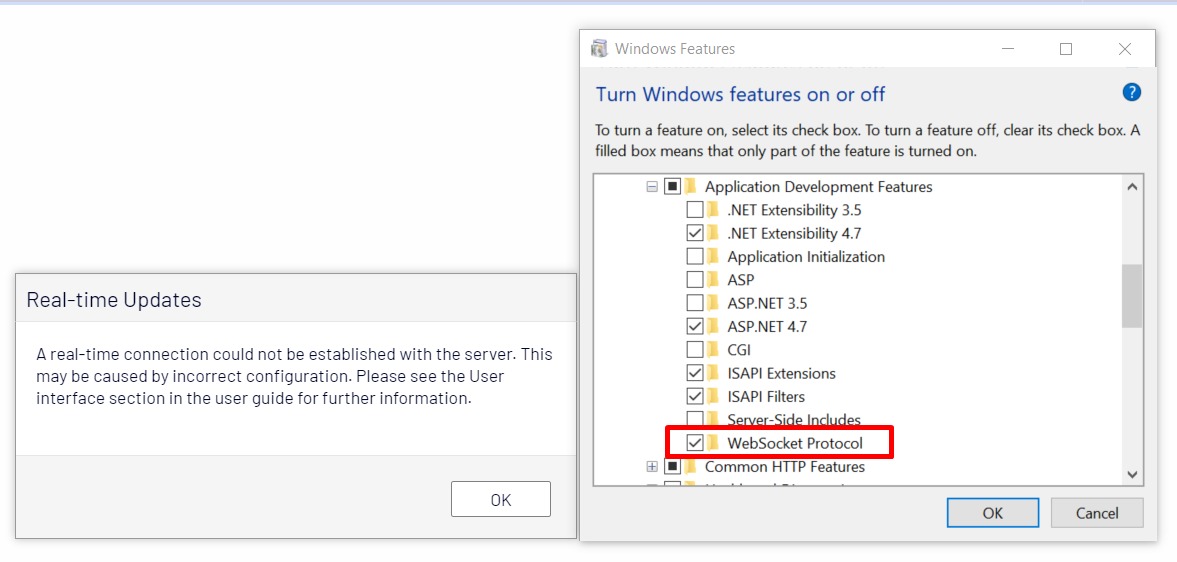Click the ISAPI Filters folder icon
The image size is (1177, 562).
pyautogui.click(x=714, y=397)
